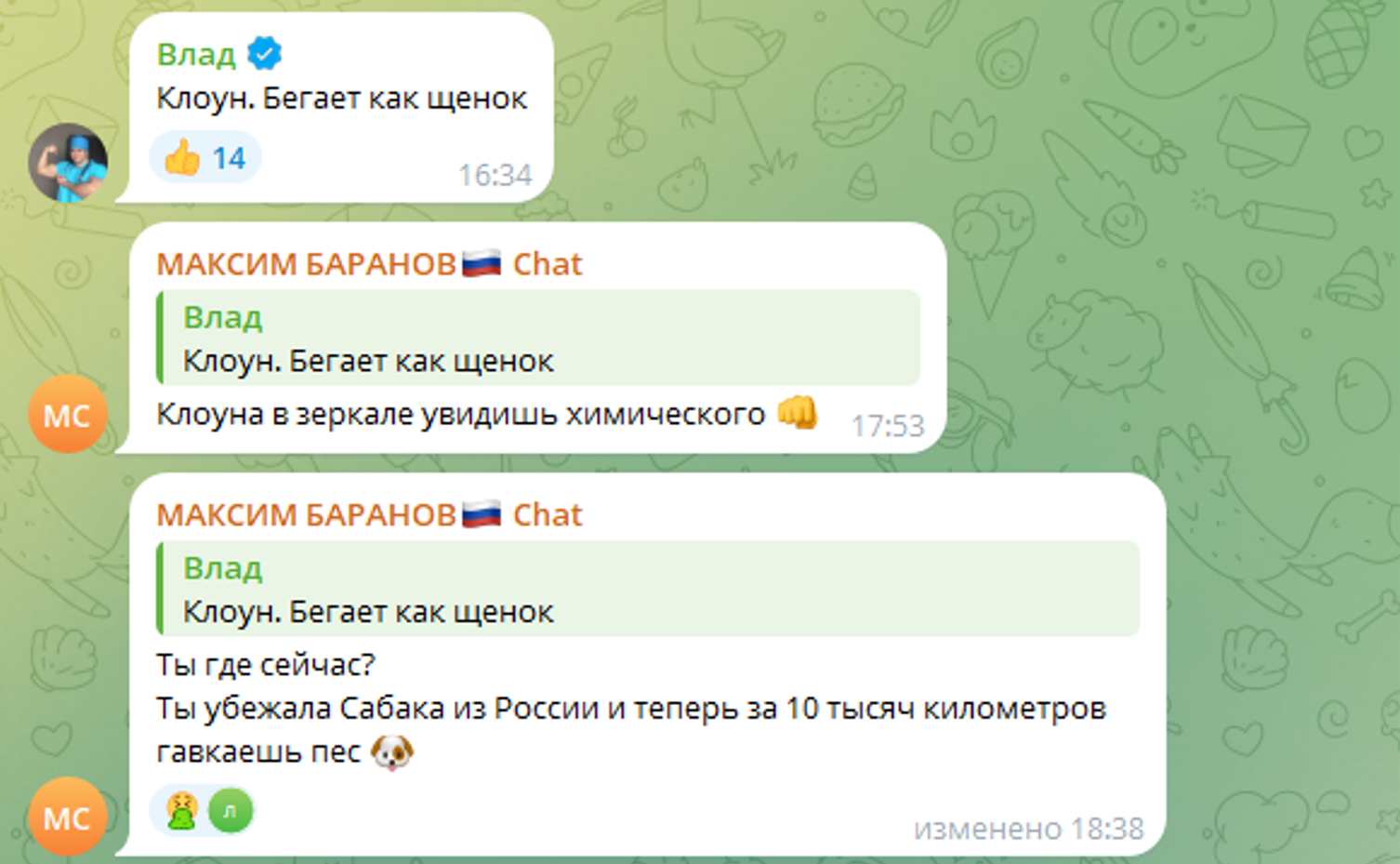This screenshot has width=1400, height=864.
Task: Click the Russian flag emoji in bottom message header
Action: point(482,513)
